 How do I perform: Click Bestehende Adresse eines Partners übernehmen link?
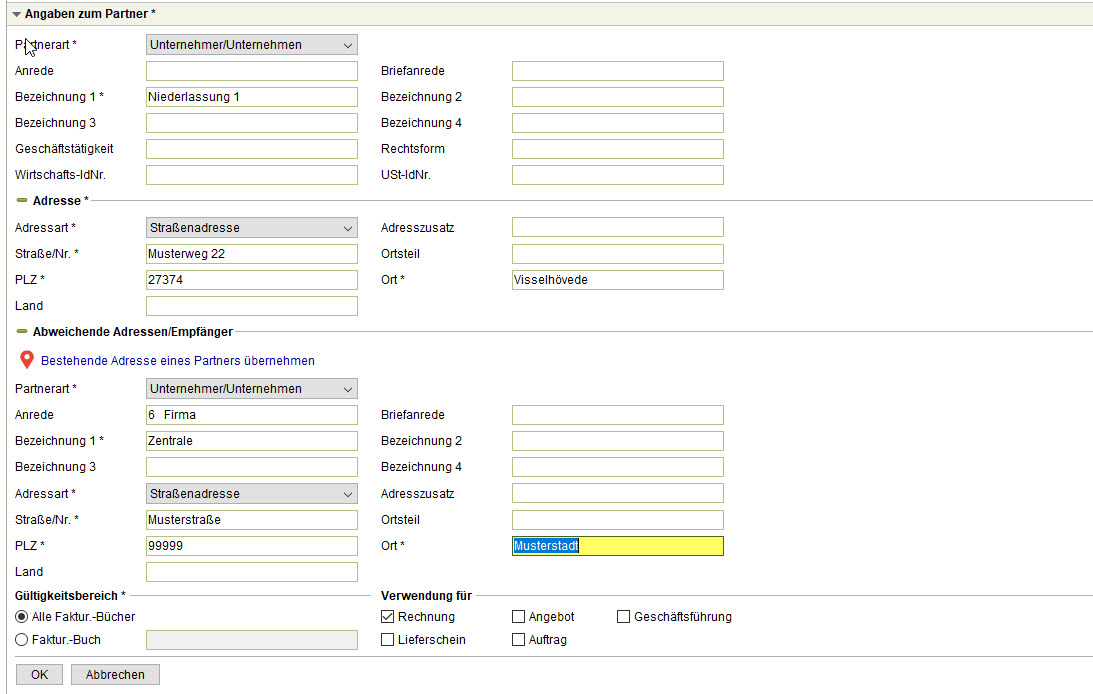point(178,361)
